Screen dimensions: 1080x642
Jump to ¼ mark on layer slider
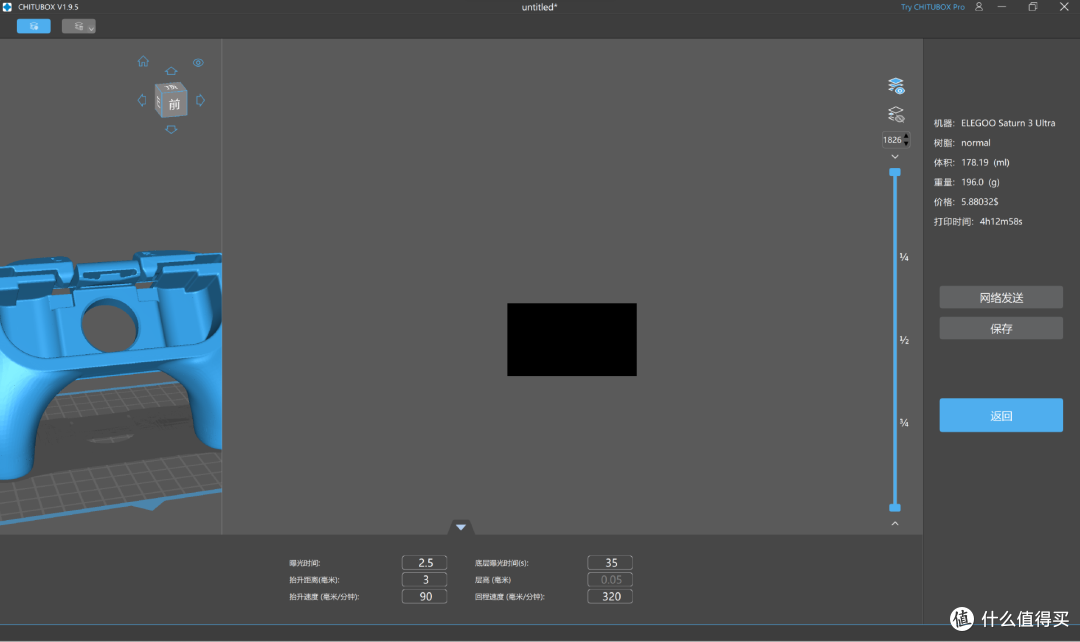tap(904, 258)
